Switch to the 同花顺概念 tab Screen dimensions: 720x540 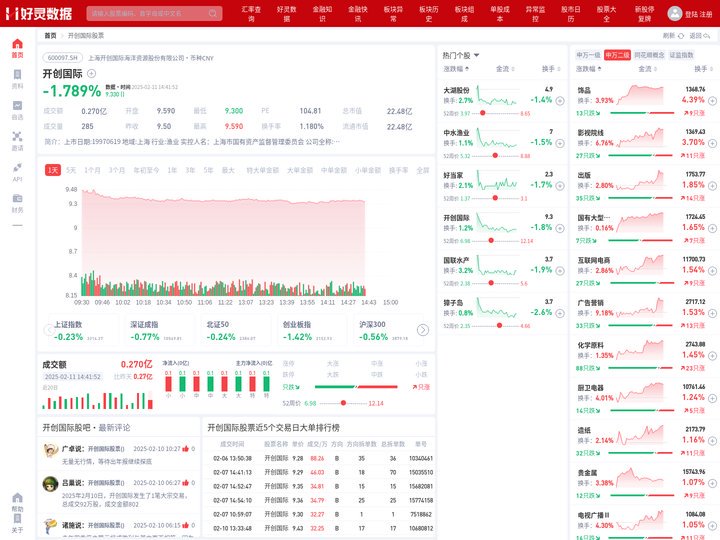click(x=649, y=55)
